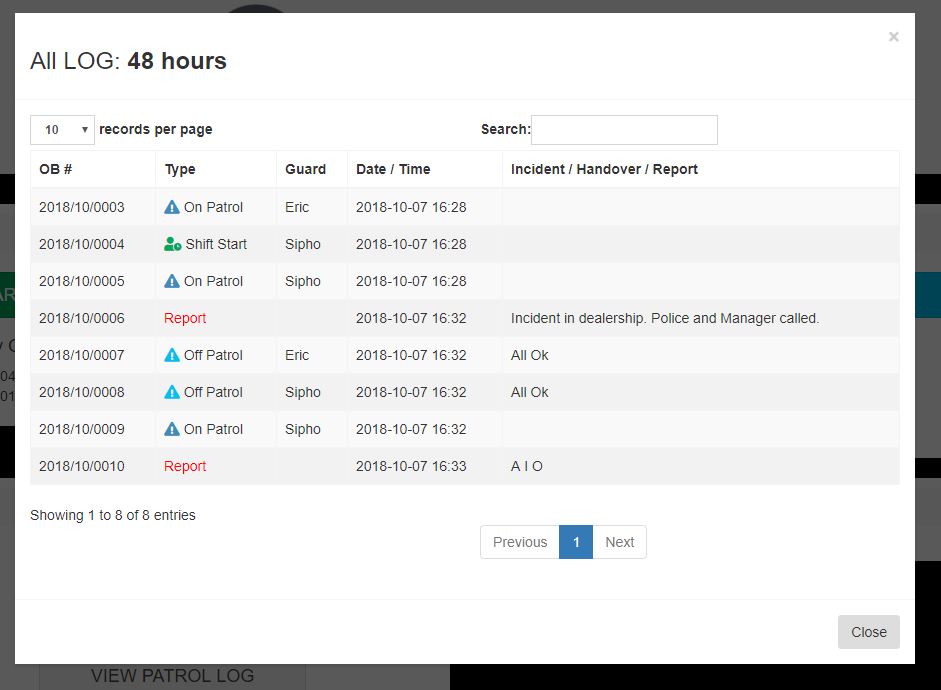
Task: Click the On Patrol icon in row 2018/10/0009
Action: pos(172,429)
